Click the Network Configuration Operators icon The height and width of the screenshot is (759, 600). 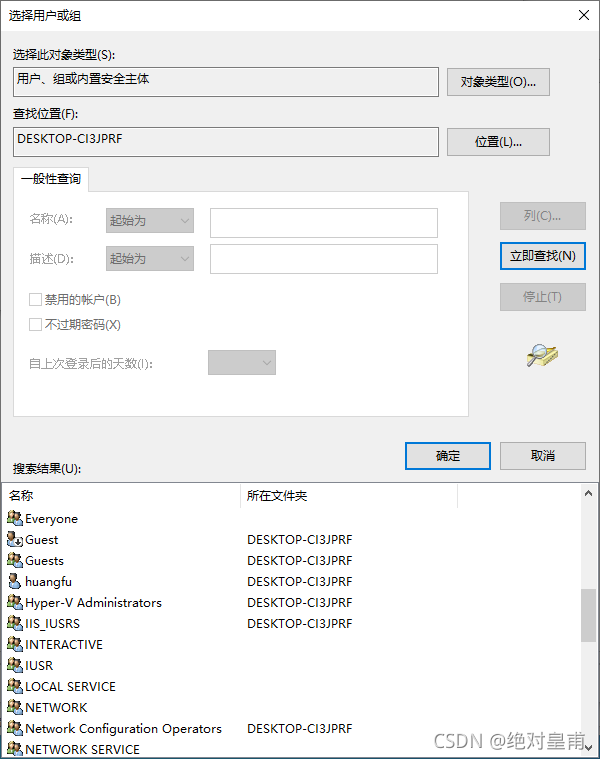pos(15,728)
